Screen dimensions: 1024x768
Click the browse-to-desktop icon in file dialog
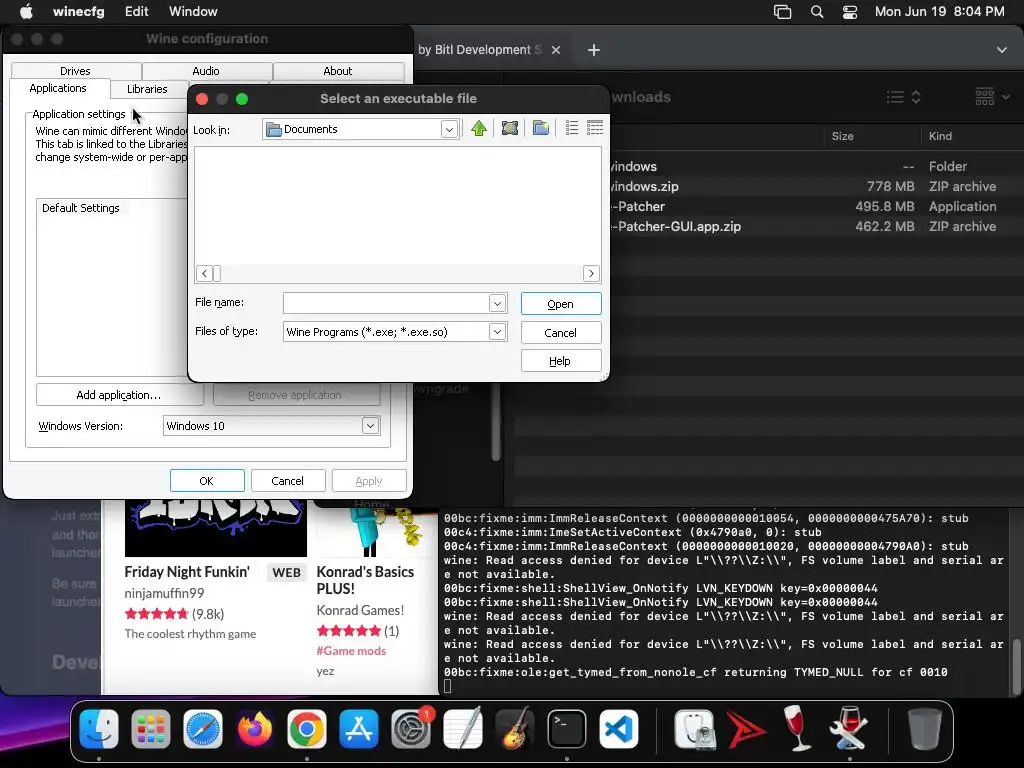click(510, 129)
